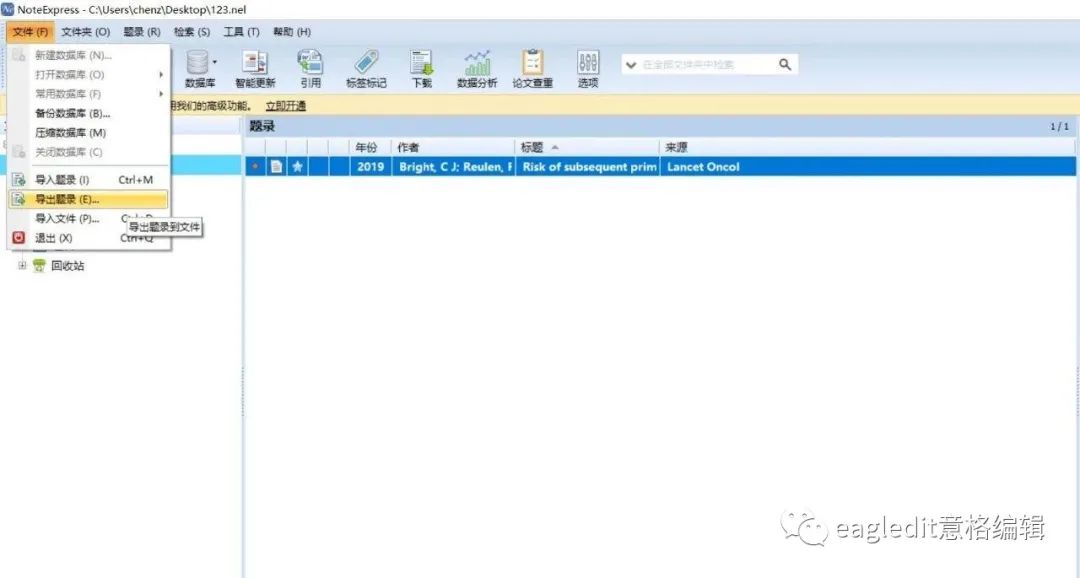1080x578 pixels.
Task: Choose 压缩数据库 (M) menu entry
Action: click(x=88, y=132)
